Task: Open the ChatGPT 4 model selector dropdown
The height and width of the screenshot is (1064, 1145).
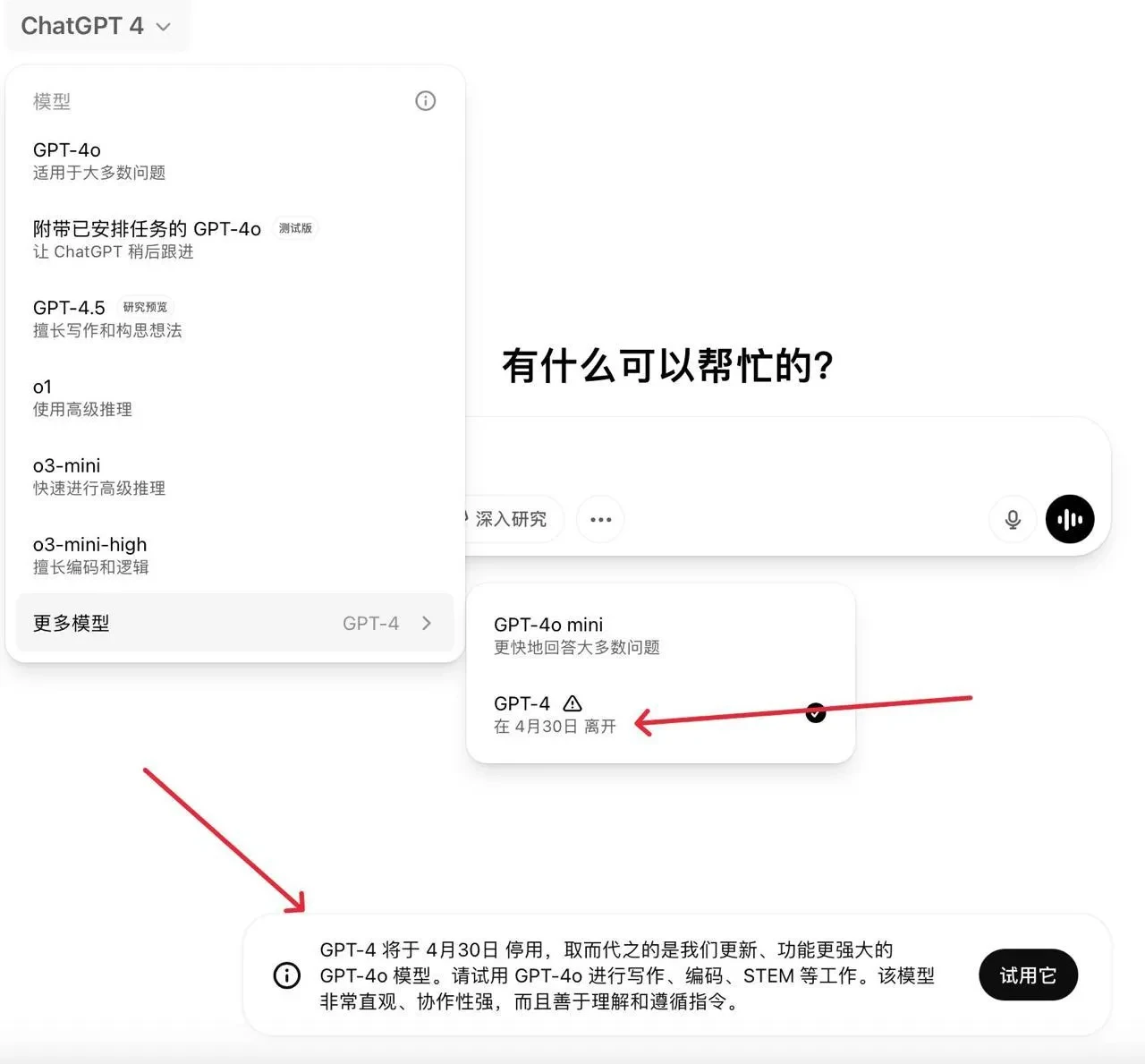Action: click(96, 26)
